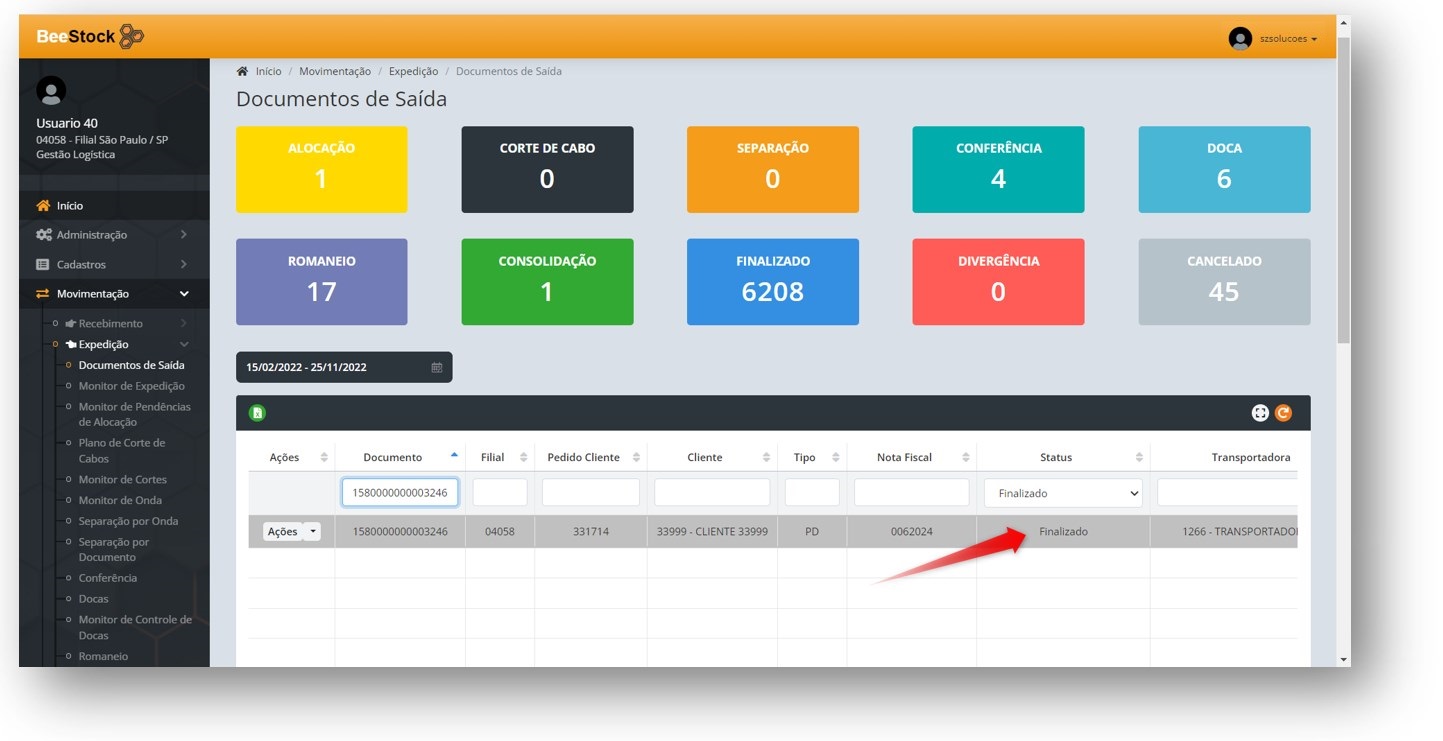Viewport: 1443px width, 741px height.
Task: Open calendar icon in date range field
Action: (x=436, y=367)
